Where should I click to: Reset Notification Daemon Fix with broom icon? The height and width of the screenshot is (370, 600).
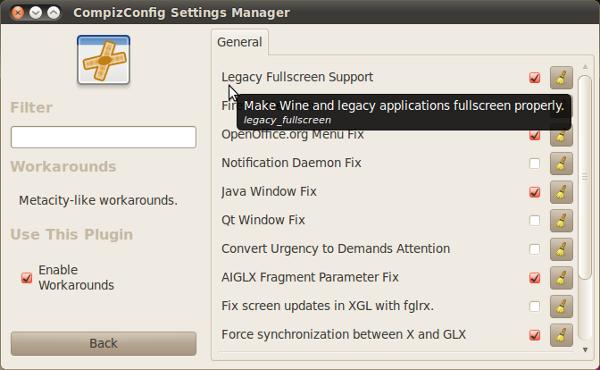click(x=561, y=163)
